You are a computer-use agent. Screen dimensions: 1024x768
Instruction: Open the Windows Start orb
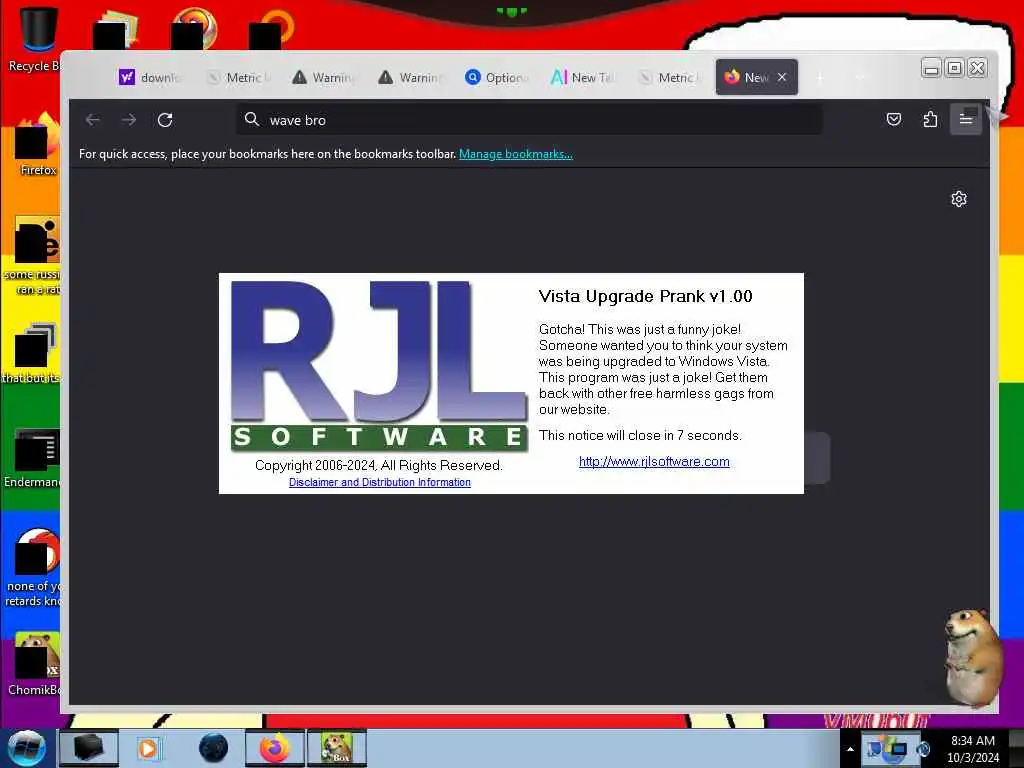pos(26,748)
